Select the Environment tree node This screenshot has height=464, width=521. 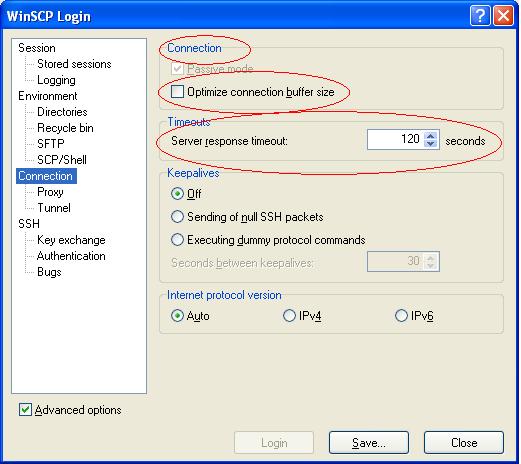pos(48,96)
